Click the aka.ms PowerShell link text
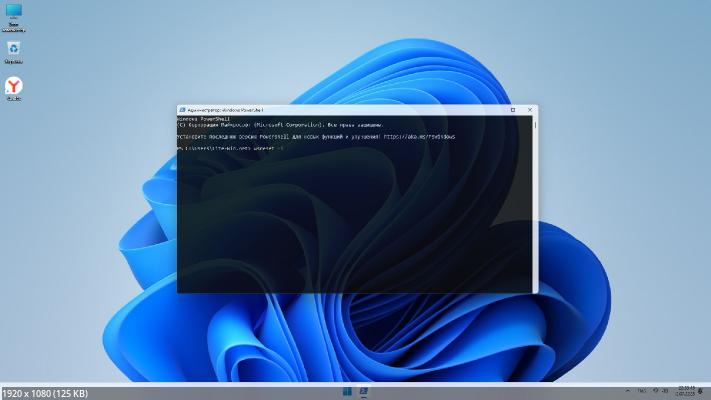 (x=419, y=137)
